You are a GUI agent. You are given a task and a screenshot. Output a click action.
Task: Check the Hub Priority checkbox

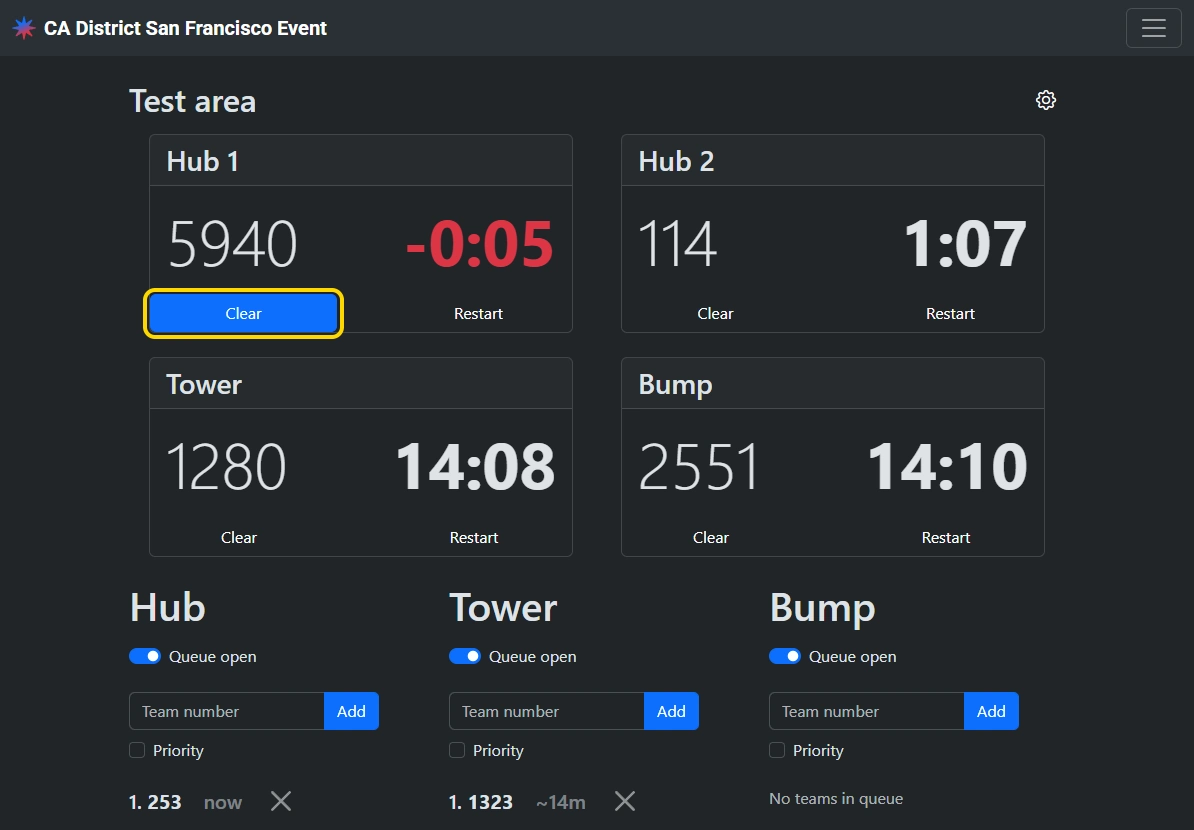tap(137, 750)
